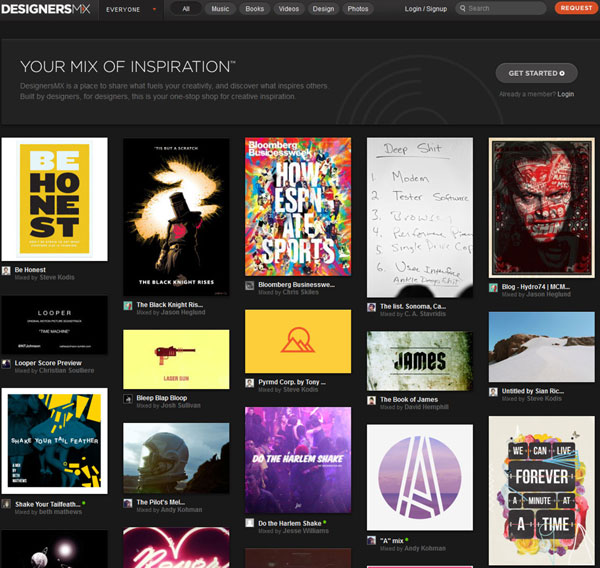Screen dimensions: 600x568
Task: Open the Do the Harlem Shake title link
Action: (x=290, y=523)
